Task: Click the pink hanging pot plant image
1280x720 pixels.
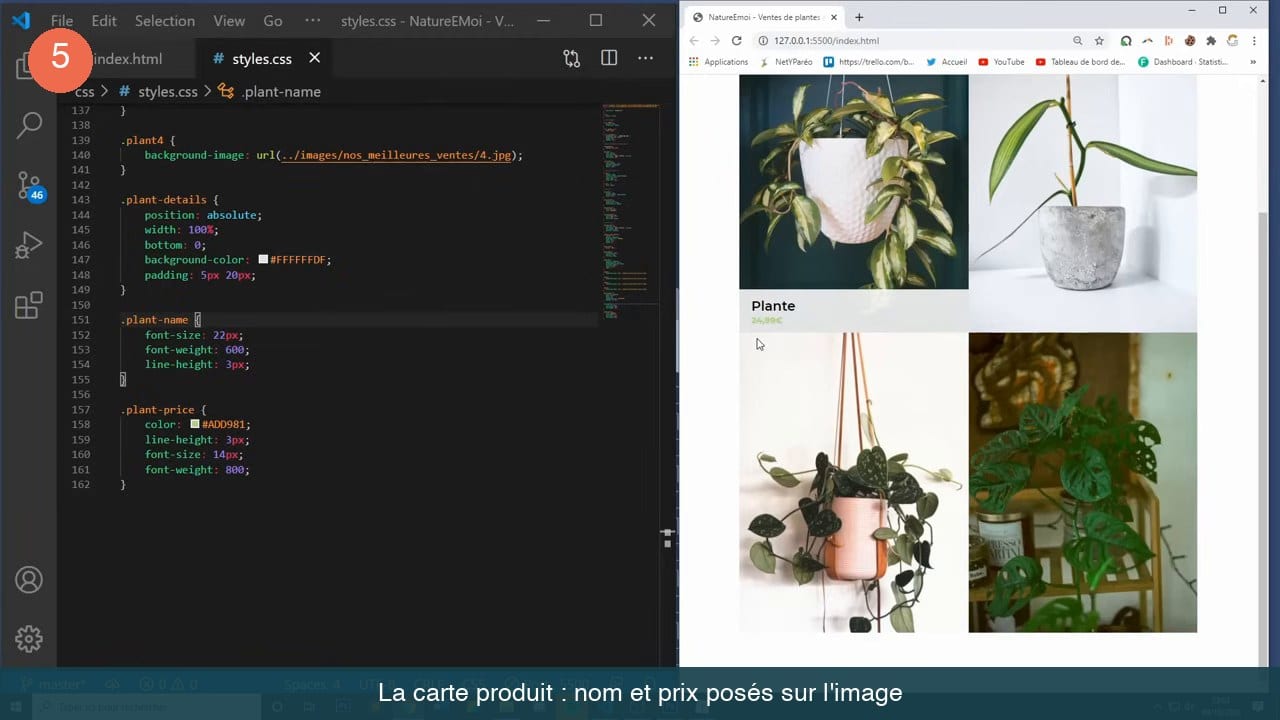Action: (x=853, y=482)
